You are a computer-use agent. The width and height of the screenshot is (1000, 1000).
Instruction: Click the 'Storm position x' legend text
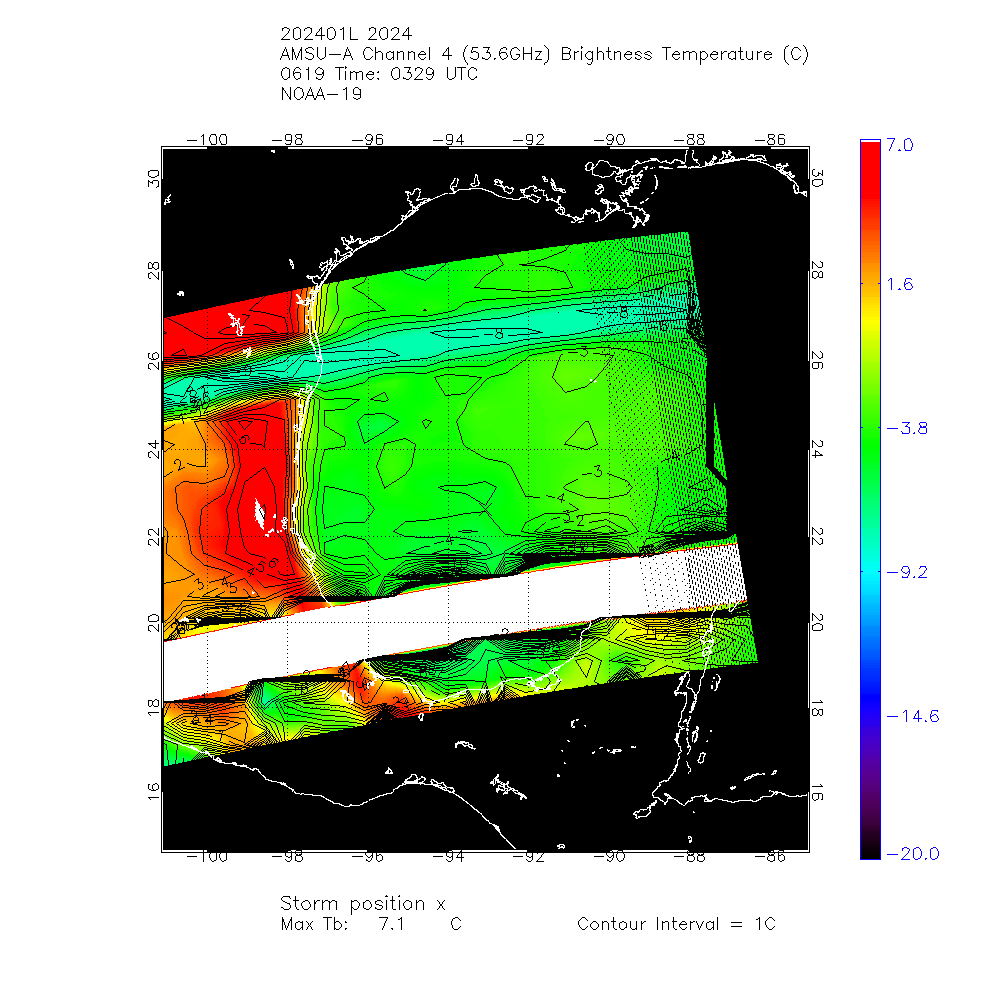[362, 904]
